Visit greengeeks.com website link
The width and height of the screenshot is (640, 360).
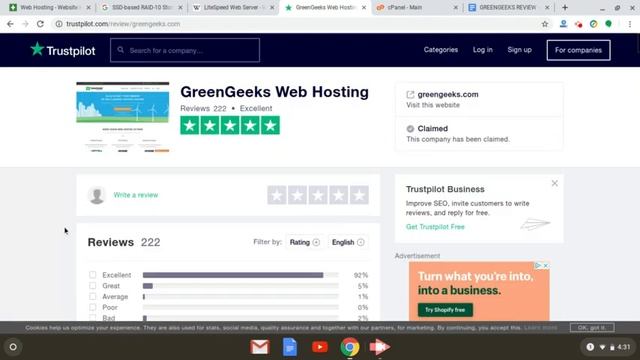(448, 95)
